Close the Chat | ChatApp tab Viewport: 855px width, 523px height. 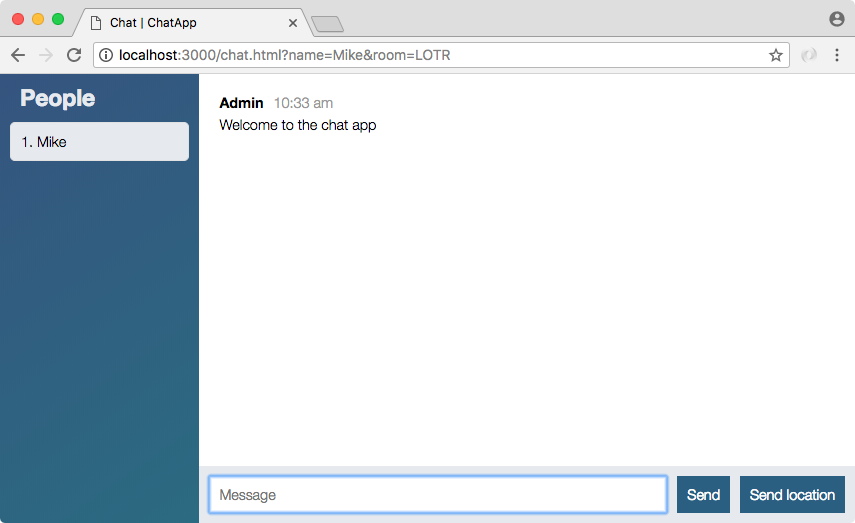click(293, 23)
